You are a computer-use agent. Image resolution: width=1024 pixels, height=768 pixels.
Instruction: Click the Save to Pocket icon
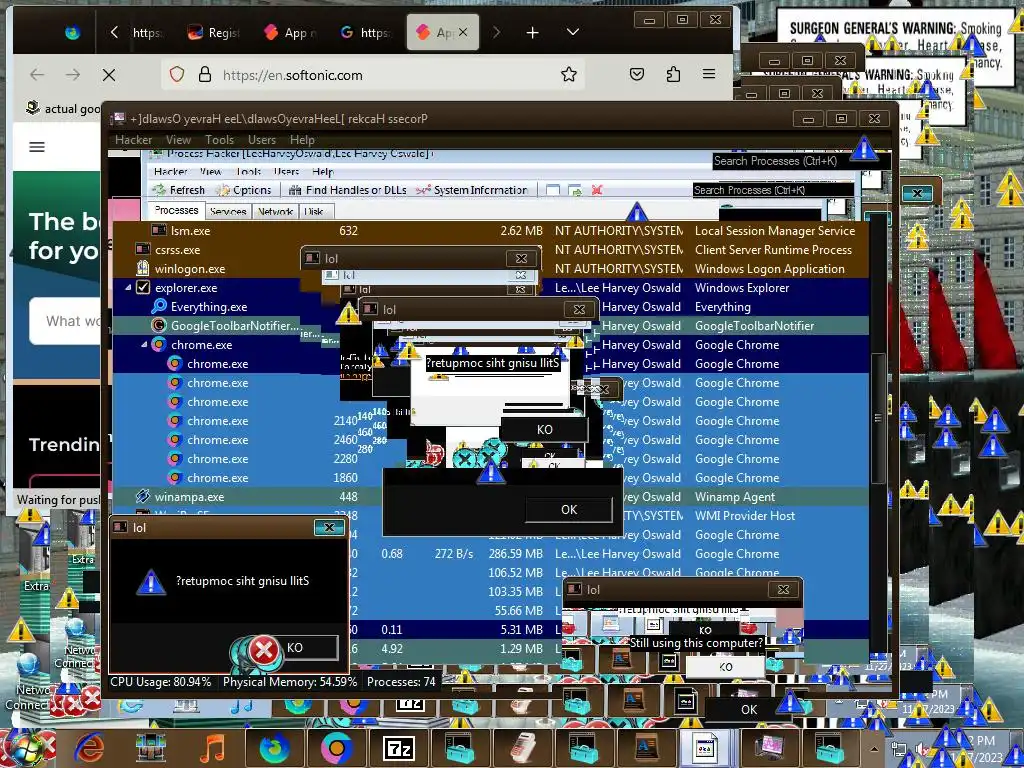[637, 74]
